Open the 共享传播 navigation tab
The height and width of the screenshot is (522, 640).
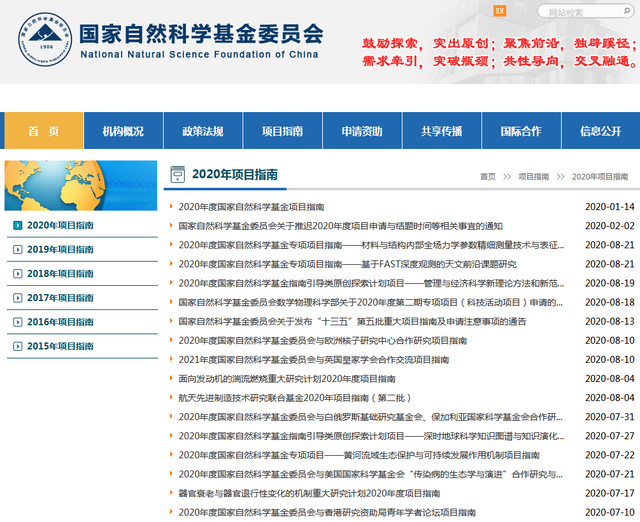tap(442, 131)
